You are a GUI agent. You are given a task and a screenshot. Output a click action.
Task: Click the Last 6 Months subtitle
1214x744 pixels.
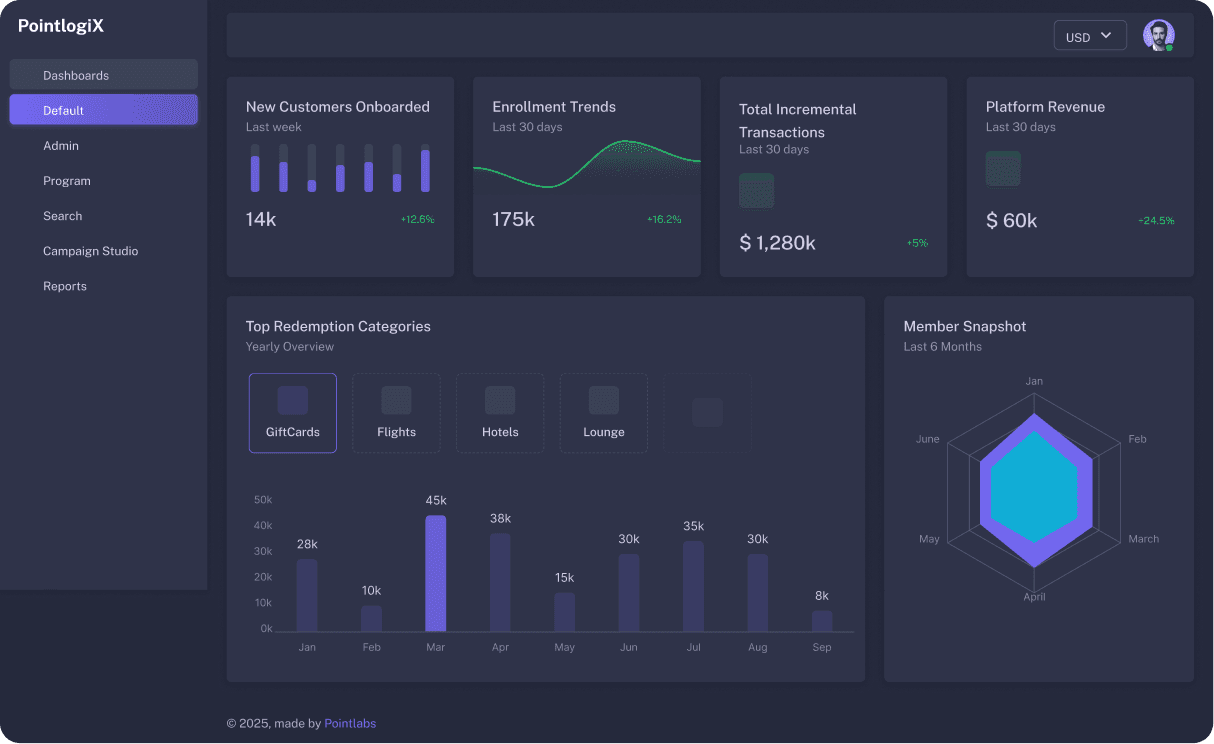click(943, 347)
